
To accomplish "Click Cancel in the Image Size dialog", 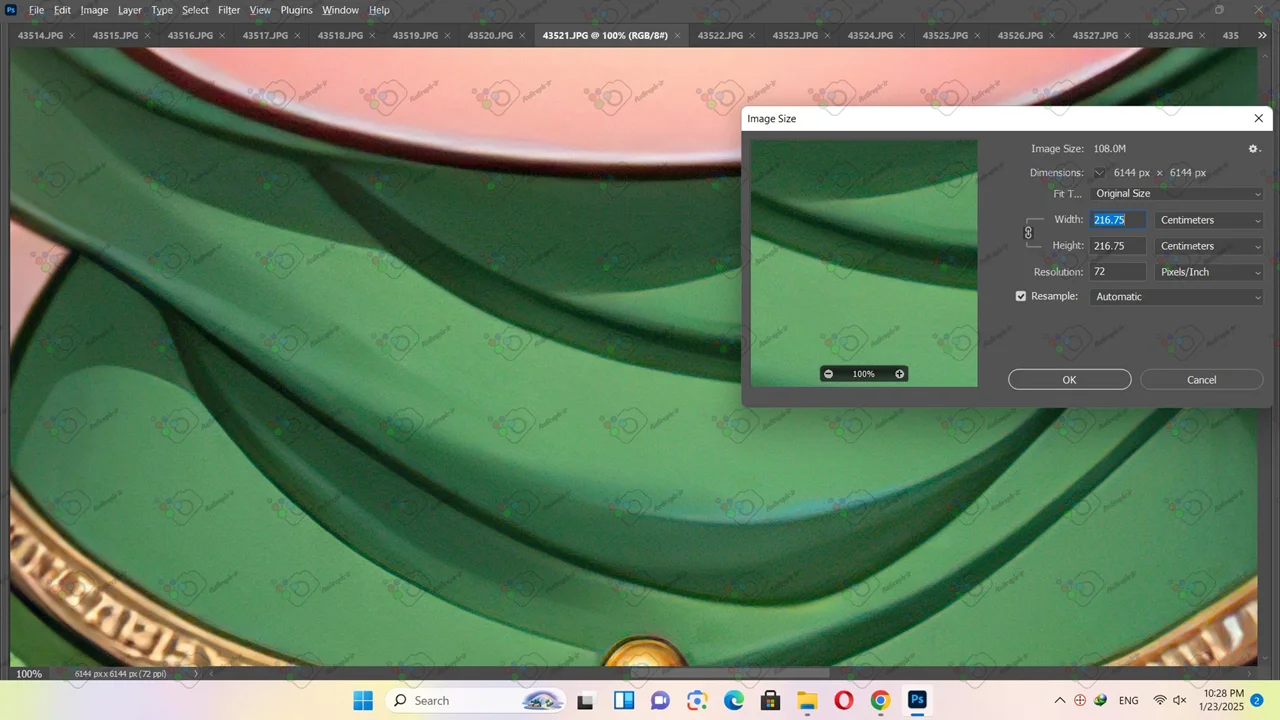I will 1201,380.
